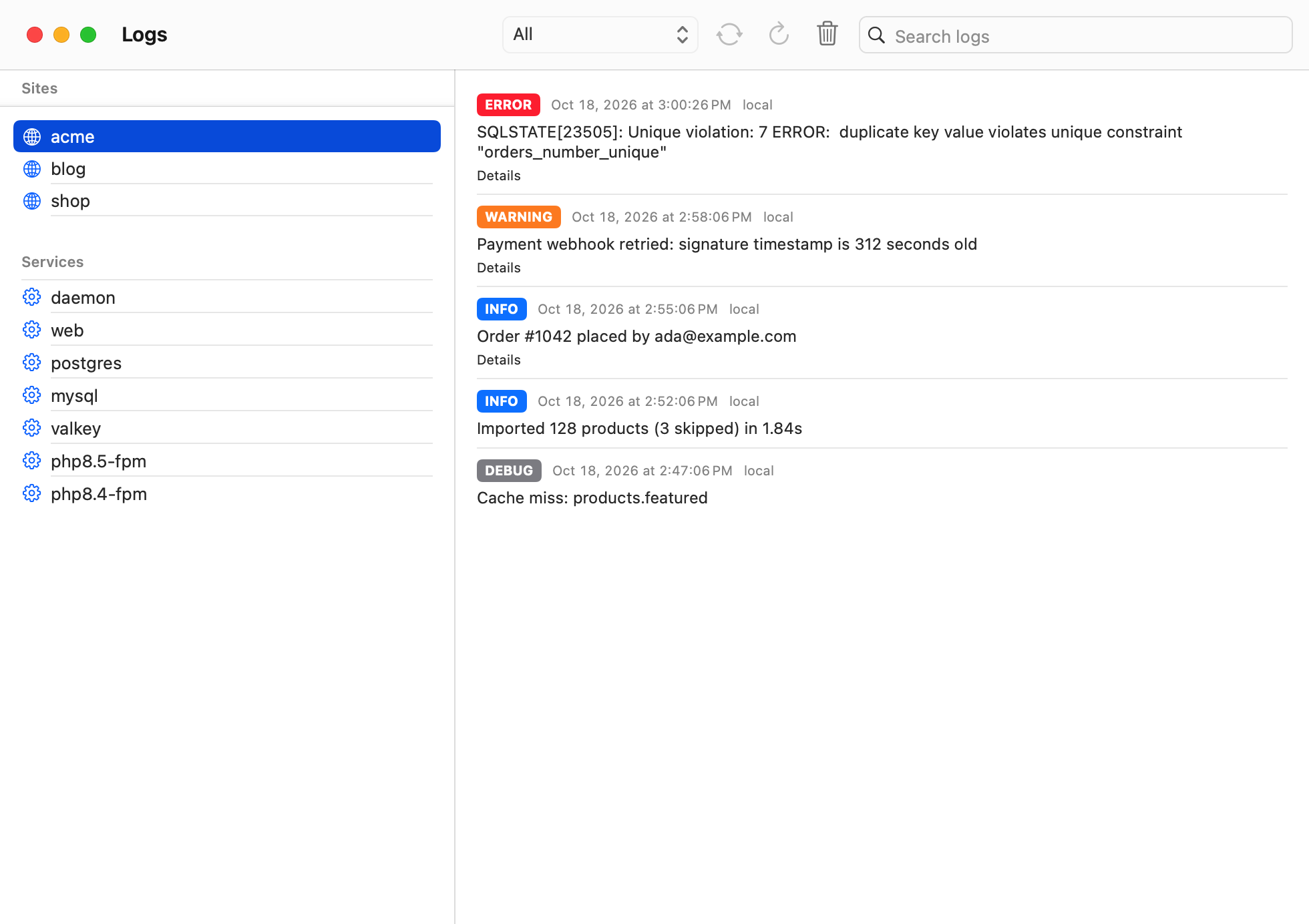Click the red ERROR badge

(x=508, y=105)
